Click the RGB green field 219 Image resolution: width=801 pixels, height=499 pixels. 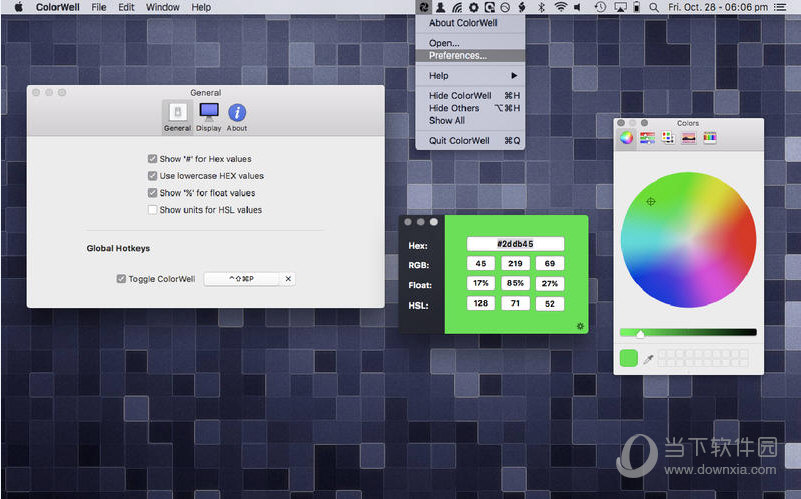point(515,264)
